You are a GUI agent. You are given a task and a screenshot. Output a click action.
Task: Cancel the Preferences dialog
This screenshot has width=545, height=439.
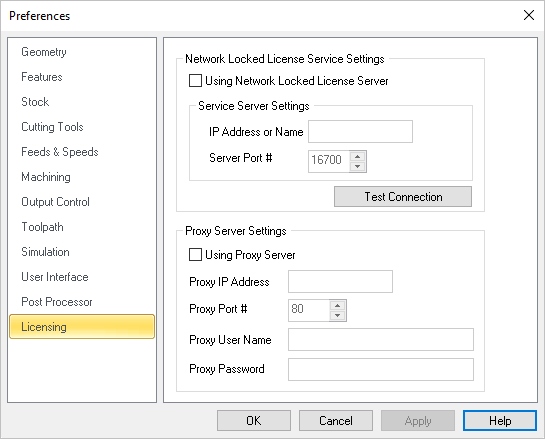click(336, 421)
